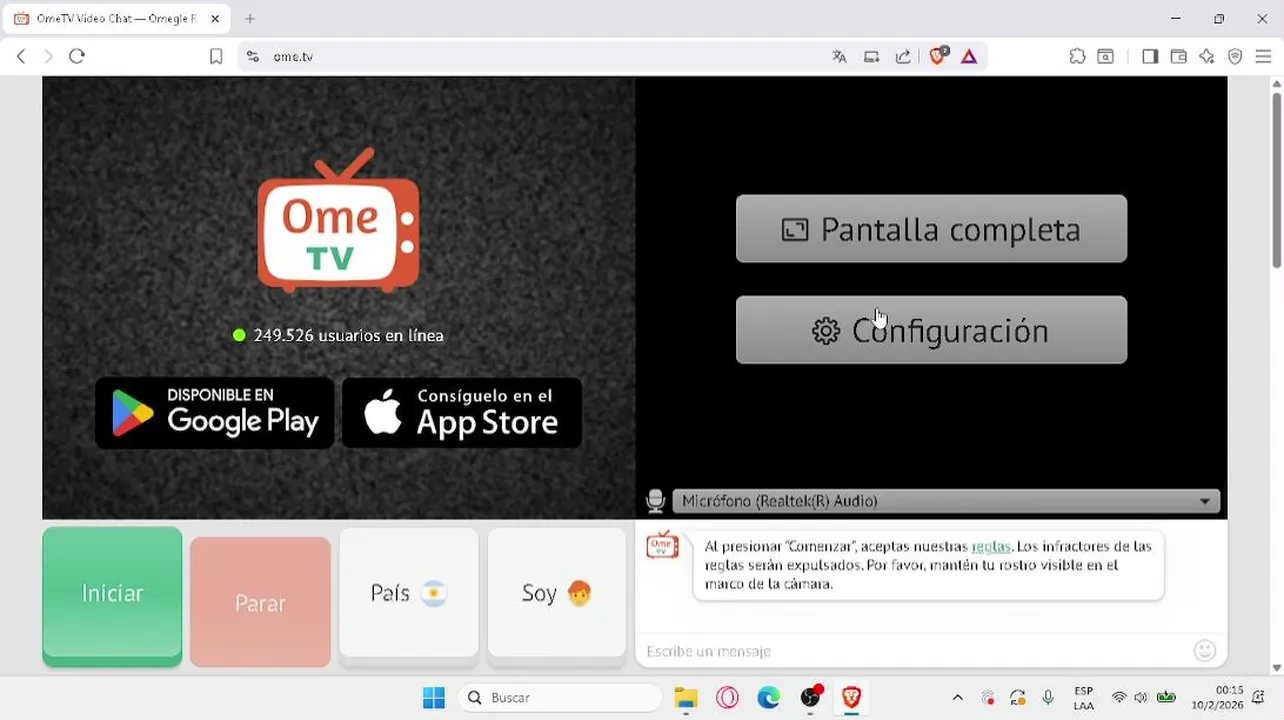Open the browser extensions puzzle icon
This screenshot has width=1284, height=720.
pyautogui.click(x=1077, y=57)
